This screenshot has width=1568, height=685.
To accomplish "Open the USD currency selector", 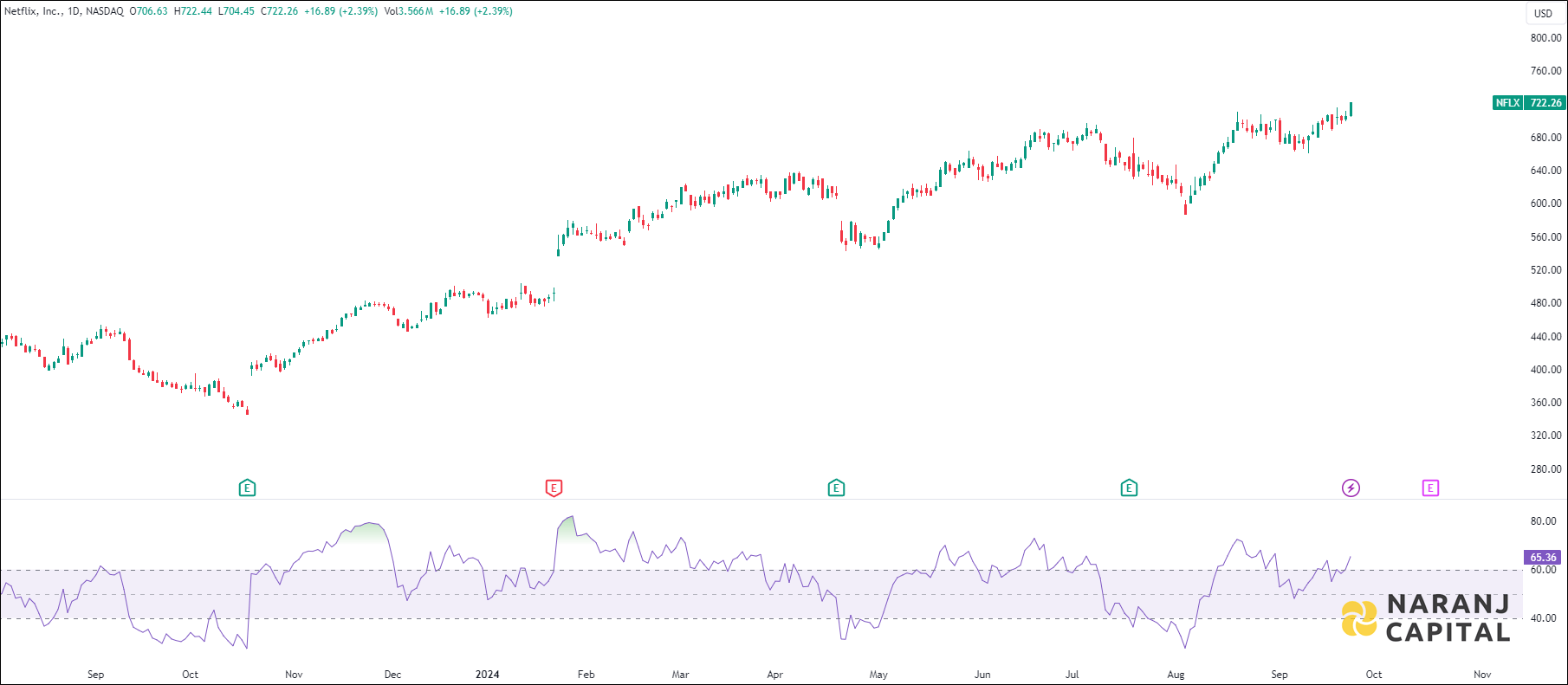I will (x=1544, y=13).
